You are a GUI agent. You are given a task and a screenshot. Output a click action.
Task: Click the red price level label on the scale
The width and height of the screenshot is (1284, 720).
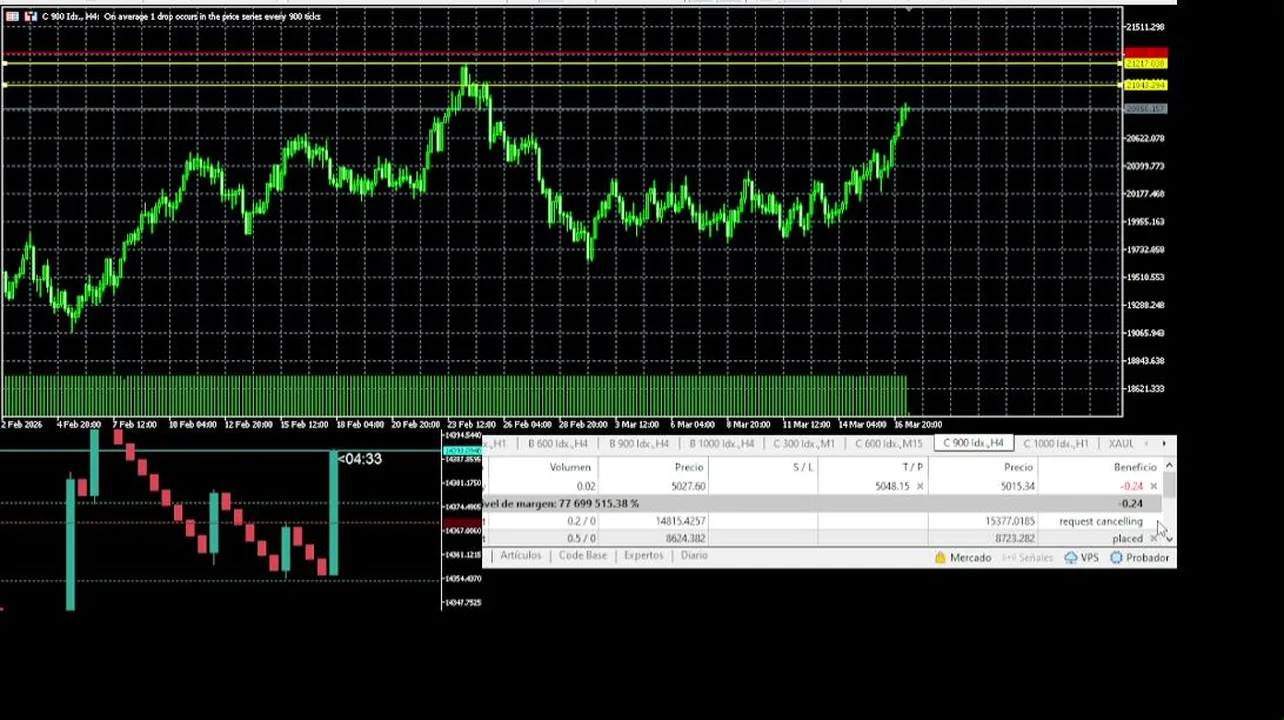click(1145, 52)
